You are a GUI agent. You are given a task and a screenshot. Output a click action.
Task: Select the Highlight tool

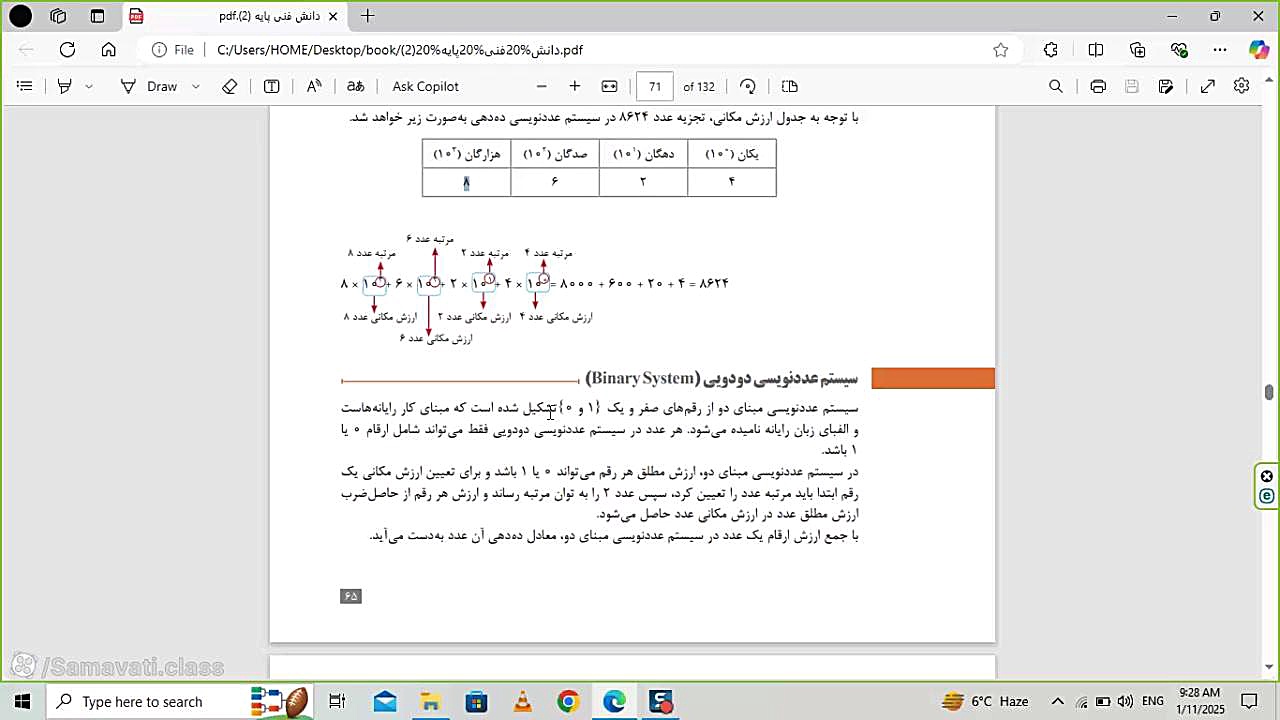(65, 86)
